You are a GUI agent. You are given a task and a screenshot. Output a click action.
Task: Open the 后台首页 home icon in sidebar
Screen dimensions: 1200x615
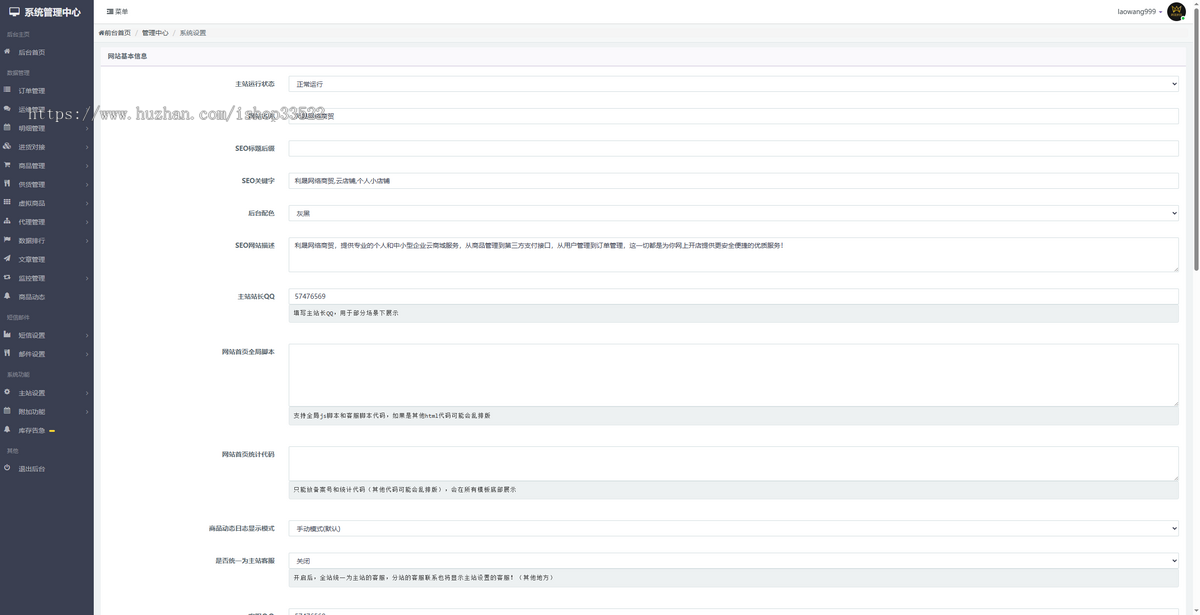coord(7,52)
